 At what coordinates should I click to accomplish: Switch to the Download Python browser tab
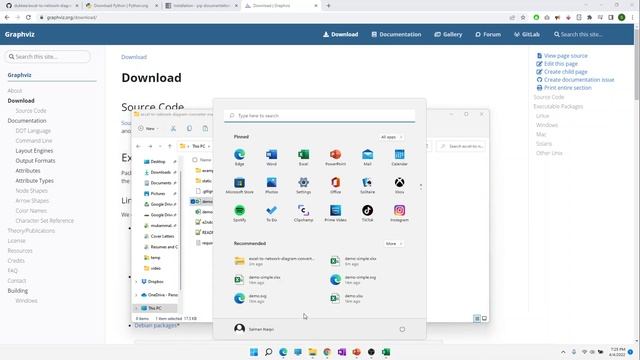point(121,6)
